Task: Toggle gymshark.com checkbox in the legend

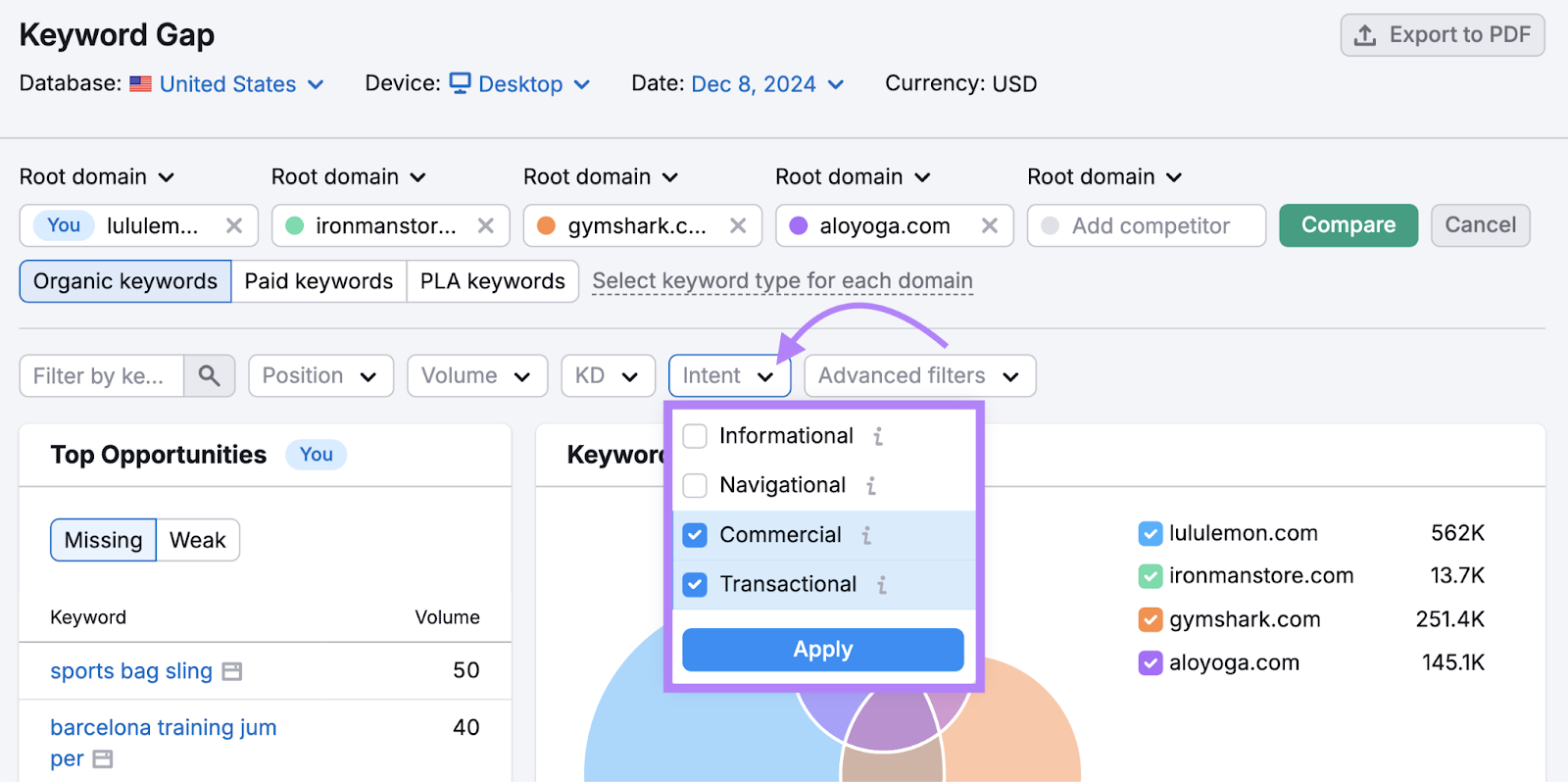Action: click(1151, 619)
